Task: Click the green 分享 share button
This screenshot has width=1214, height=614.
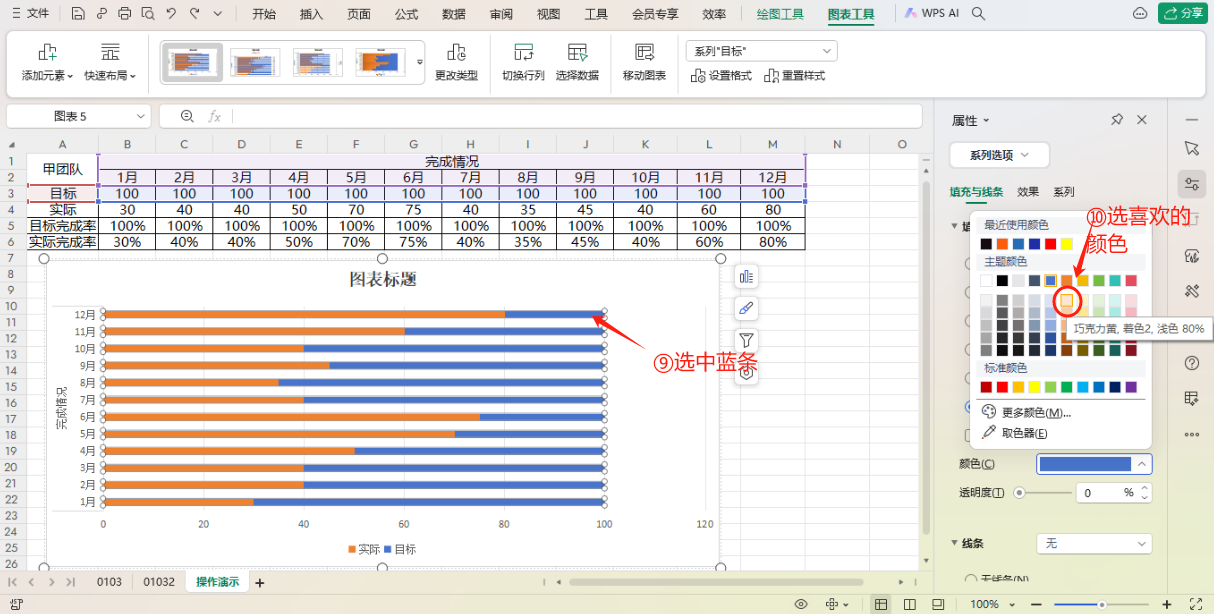Action: click(1181, 13)
